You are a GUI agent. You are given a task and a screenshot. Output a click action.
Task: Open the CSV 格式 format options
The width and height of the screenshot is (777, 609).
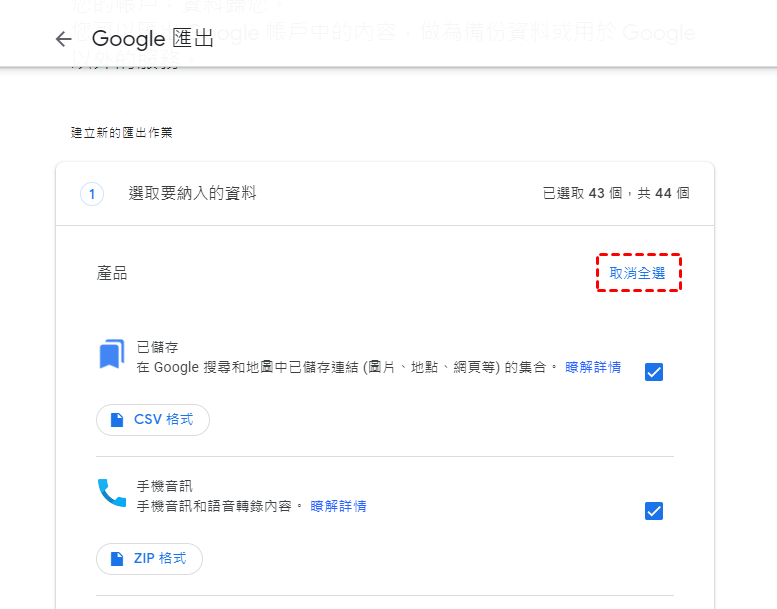[x=153, y=420]
